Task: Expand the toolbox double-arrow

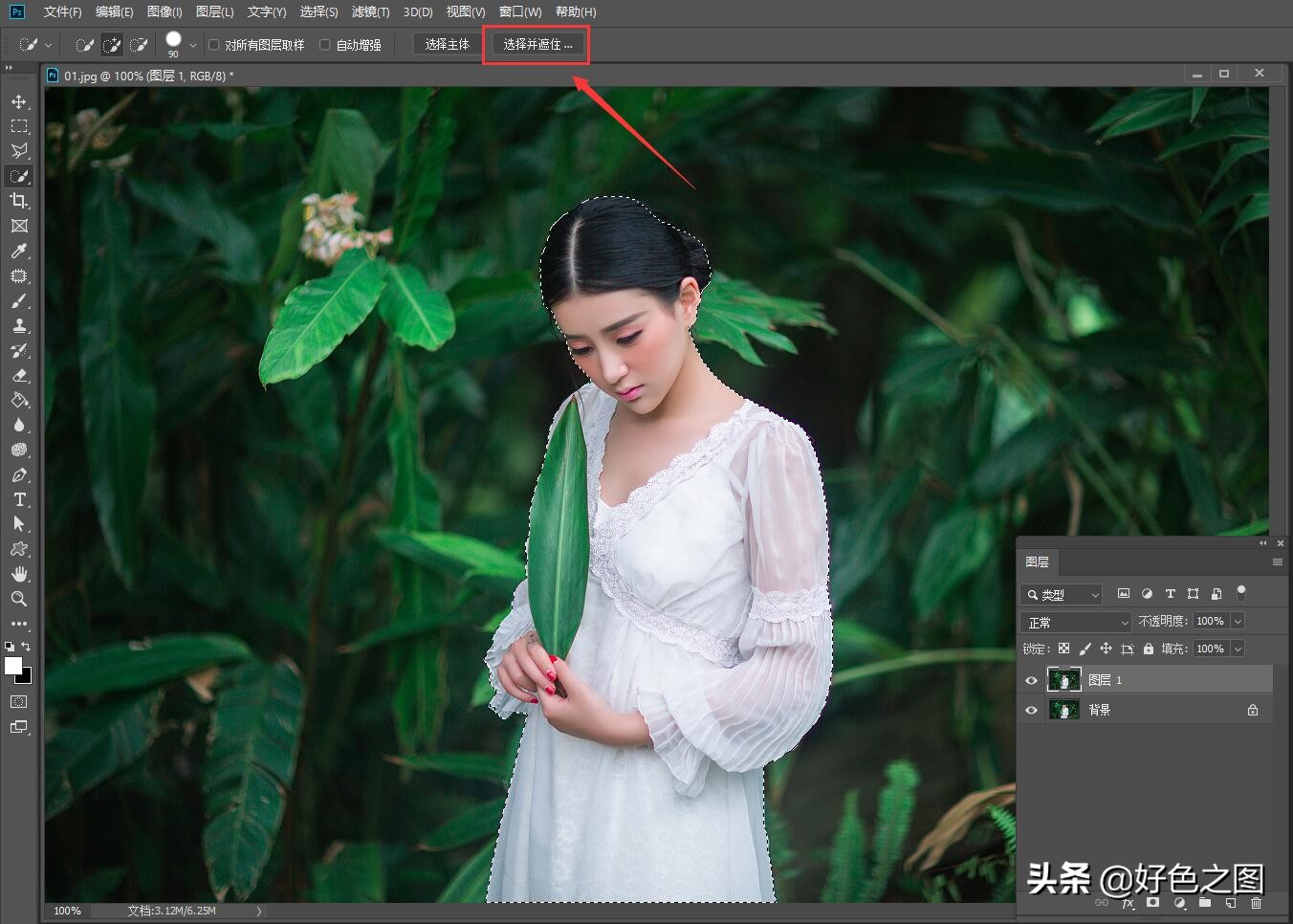Action: click(9, 68)
